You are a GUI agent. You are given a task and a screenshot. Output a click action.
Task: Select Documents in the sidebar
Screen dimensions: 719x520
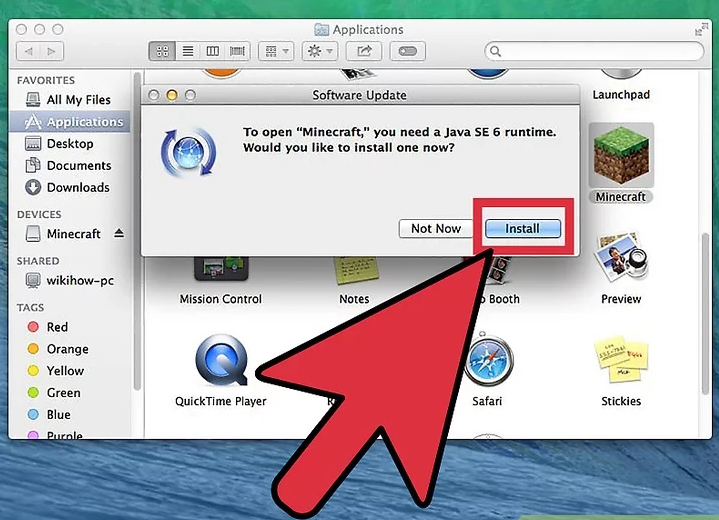[78, 165]
